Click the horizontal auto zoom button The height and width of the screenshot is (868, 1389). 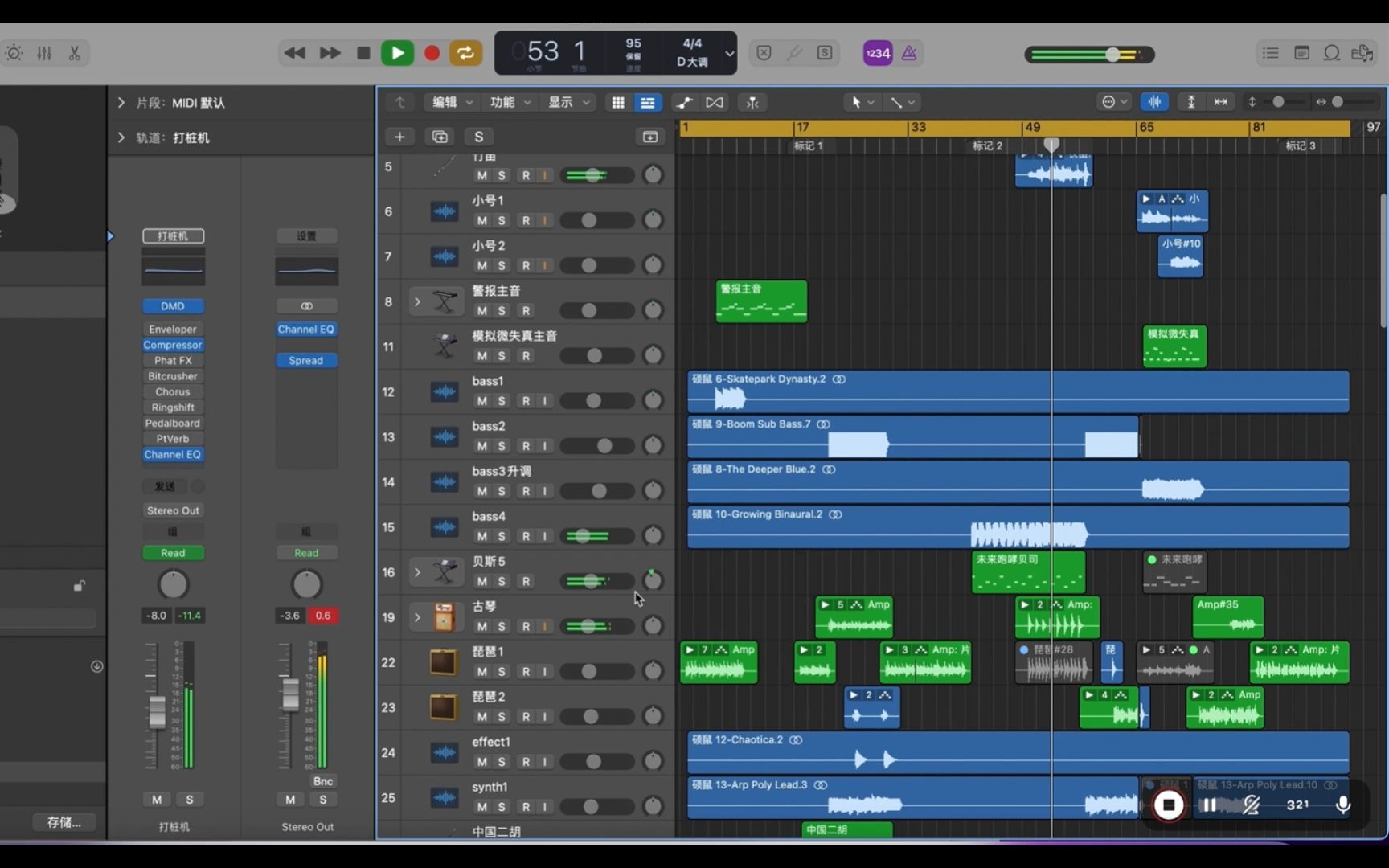click(1221, 102)
